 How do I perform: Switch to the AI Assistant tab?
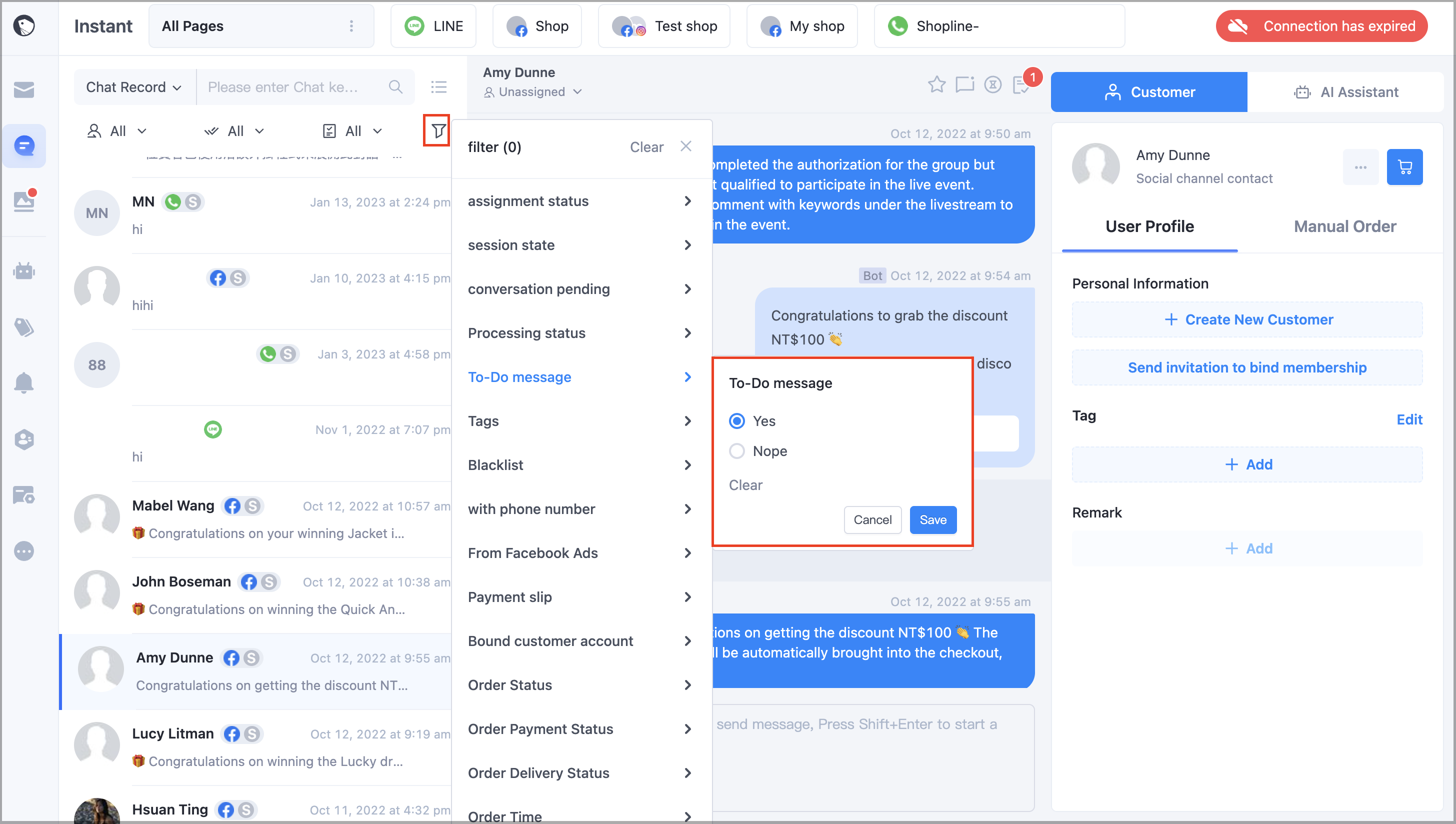[x=1345, y=91]
